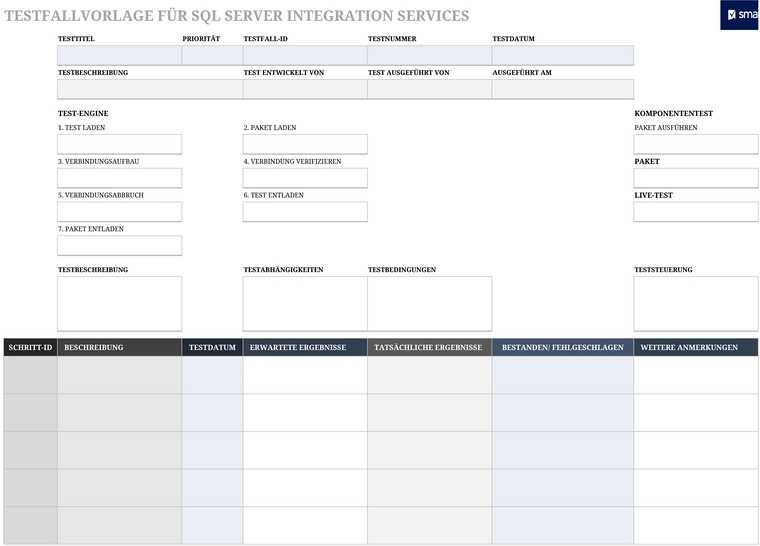The height and width of the screenshot is (546, 760).
Task: Click the TESTDATUM field in the header row
Action: pyautogui.click(x=563, y=55)
